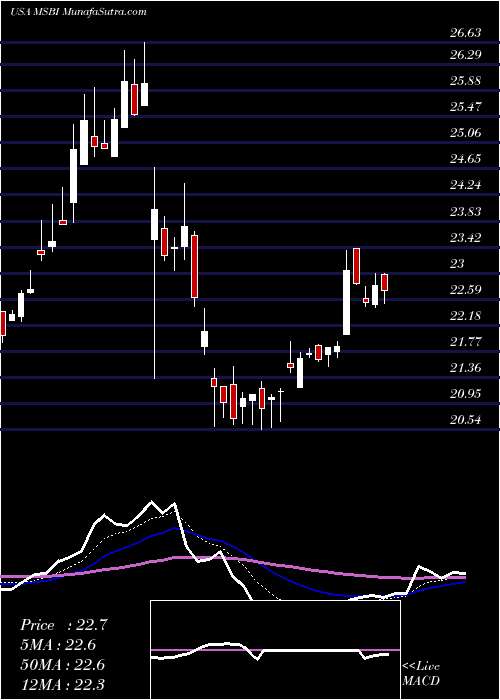Viewport: 500px width, 700px height.
Task: Click the 26.63 price axis label
Action: (x=466, y=33)
